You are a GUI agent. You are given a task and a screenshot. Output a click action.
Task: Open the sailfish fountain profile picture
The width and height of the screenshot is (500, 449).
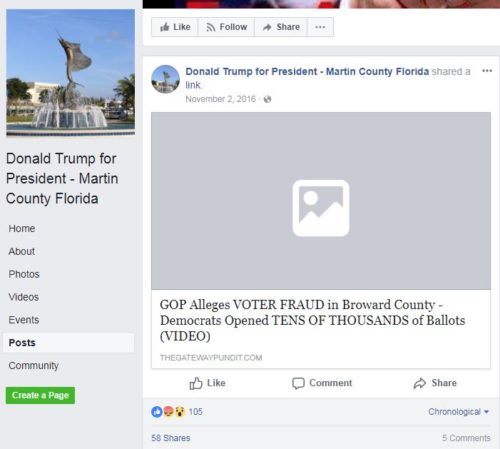point(71,72)
